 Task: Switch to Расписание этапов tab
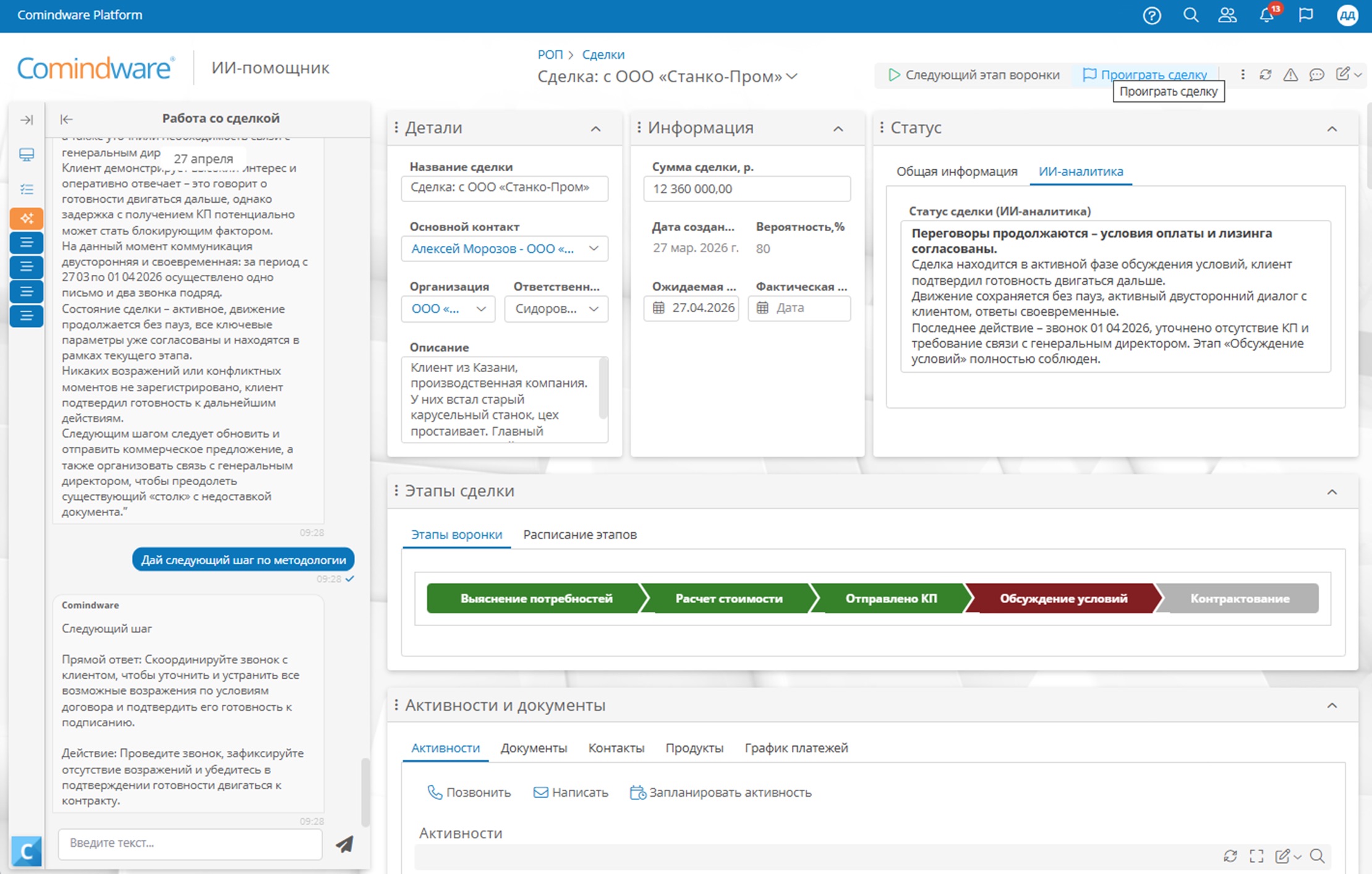tap(580, 535)
